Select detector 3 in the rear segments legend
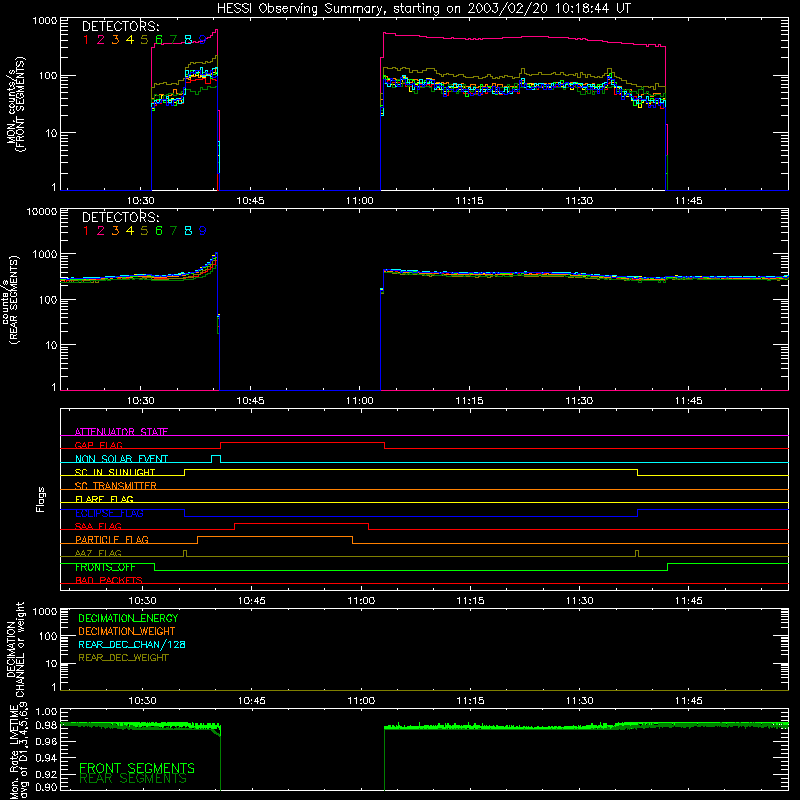 point(115,231)
